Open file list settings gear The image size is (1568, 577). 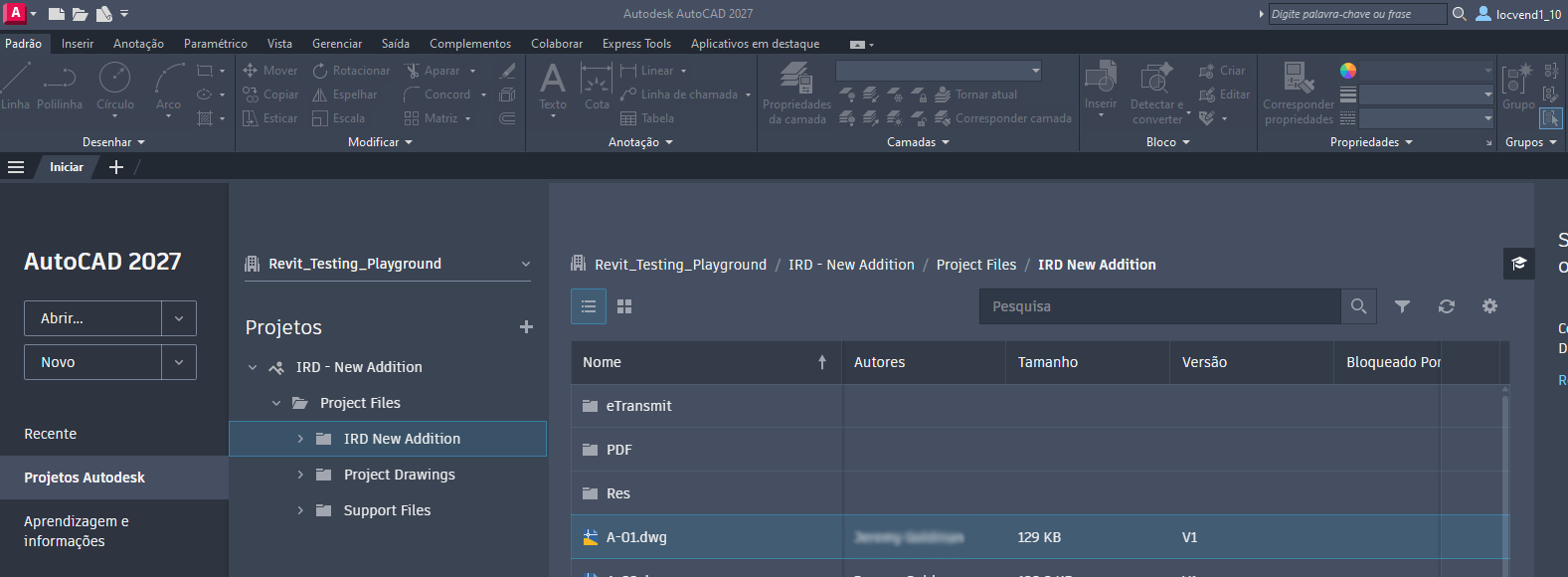1489,306
